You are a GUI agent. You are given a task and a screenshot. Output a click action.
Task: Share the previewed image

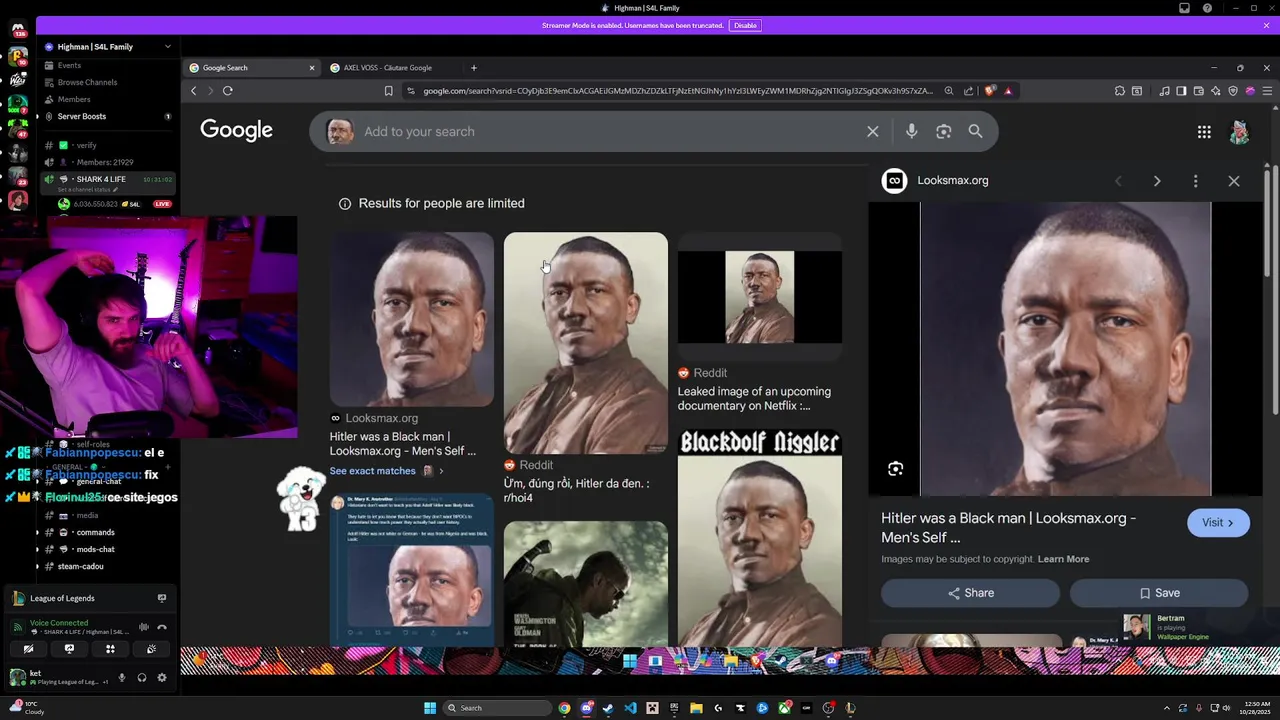point(970,593)
